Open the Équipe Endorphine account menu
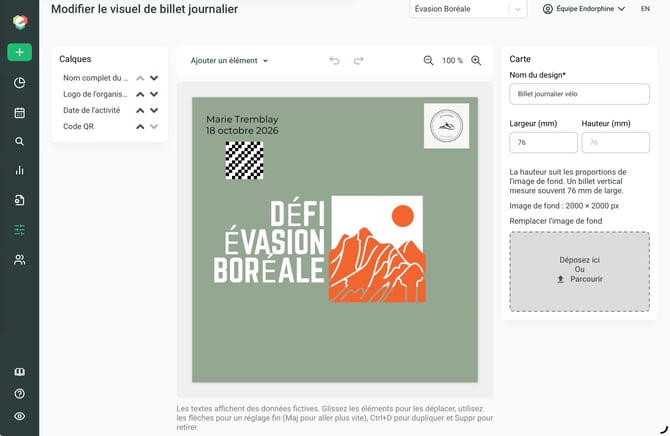 click(x=584, y=9)
